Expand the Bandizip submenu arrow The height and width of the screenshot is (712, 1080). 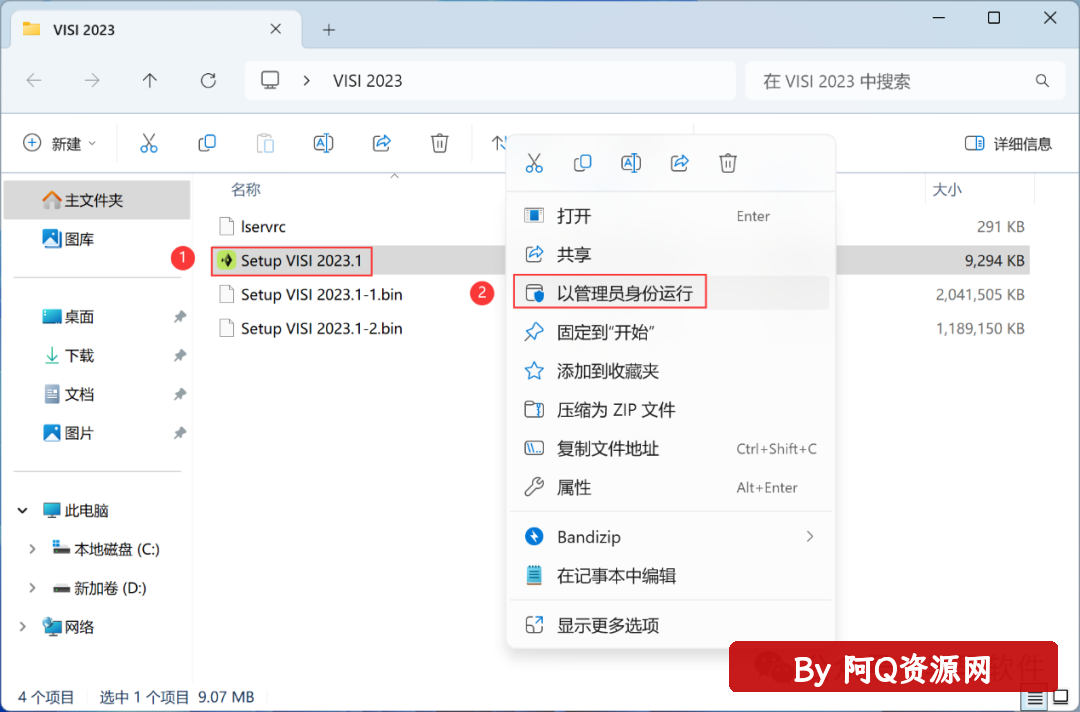[x=810, y=536]
